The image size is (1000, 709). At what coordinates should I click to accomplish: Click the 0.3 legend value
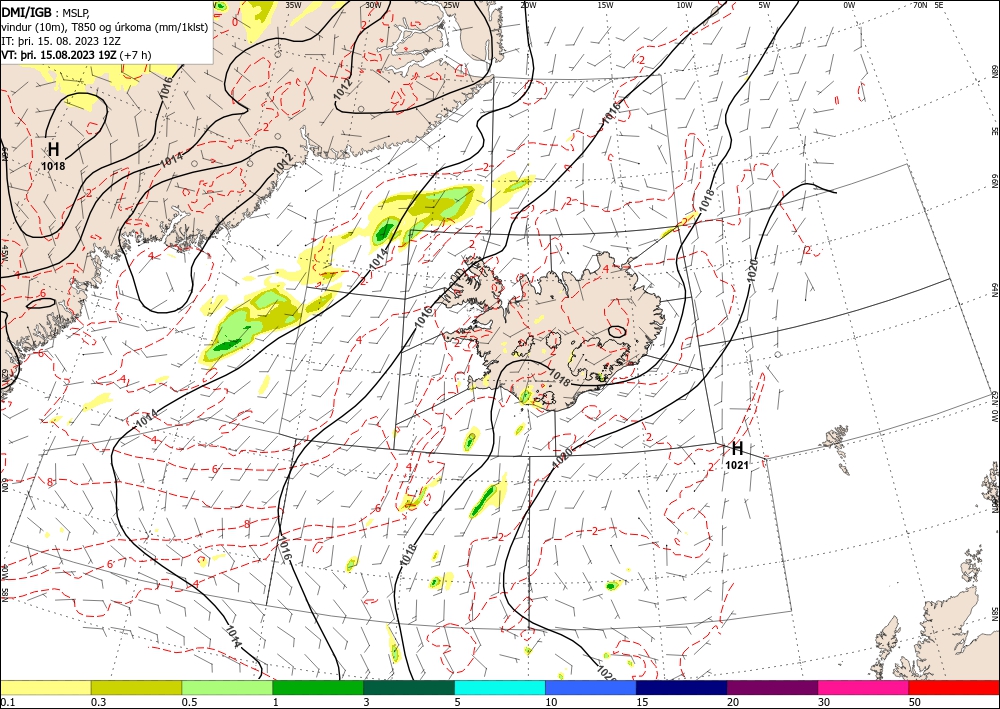coord(98,702)
